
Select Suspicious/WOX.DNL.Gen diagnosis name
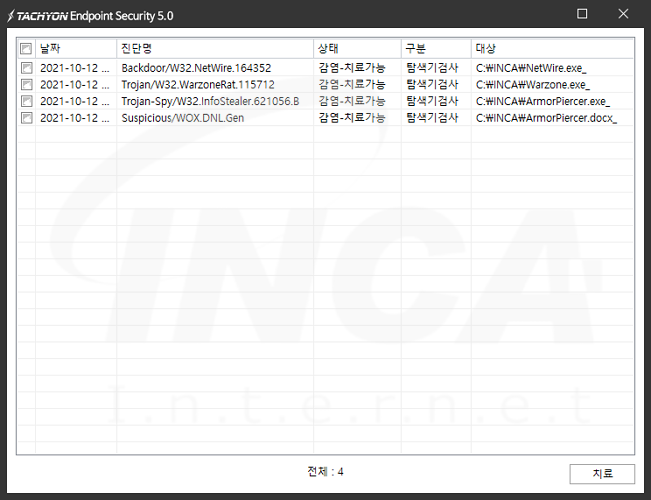click(x=183, y=118)
